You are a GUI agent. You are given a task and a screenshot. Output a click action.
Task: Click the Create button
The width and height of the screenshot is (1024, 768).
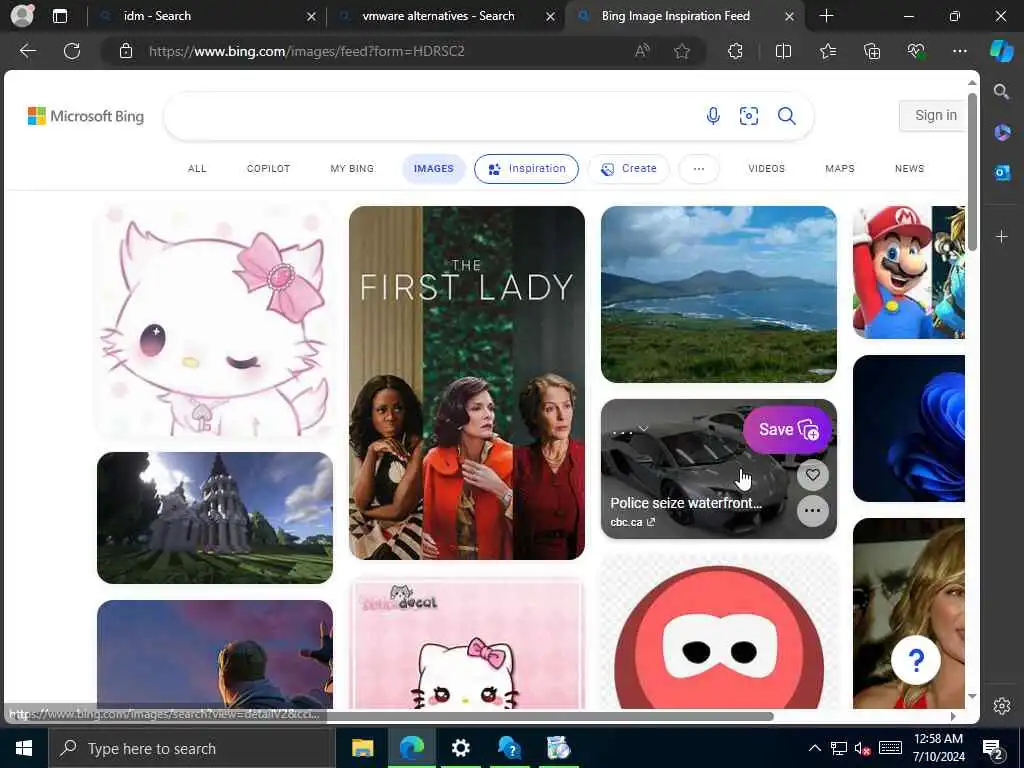(628, 168)
